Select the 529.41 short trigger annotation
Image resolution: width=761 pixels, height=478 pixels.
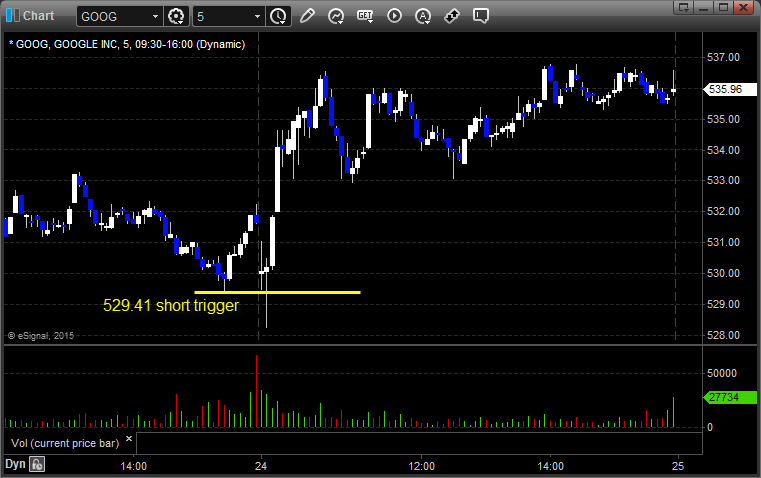171,306
